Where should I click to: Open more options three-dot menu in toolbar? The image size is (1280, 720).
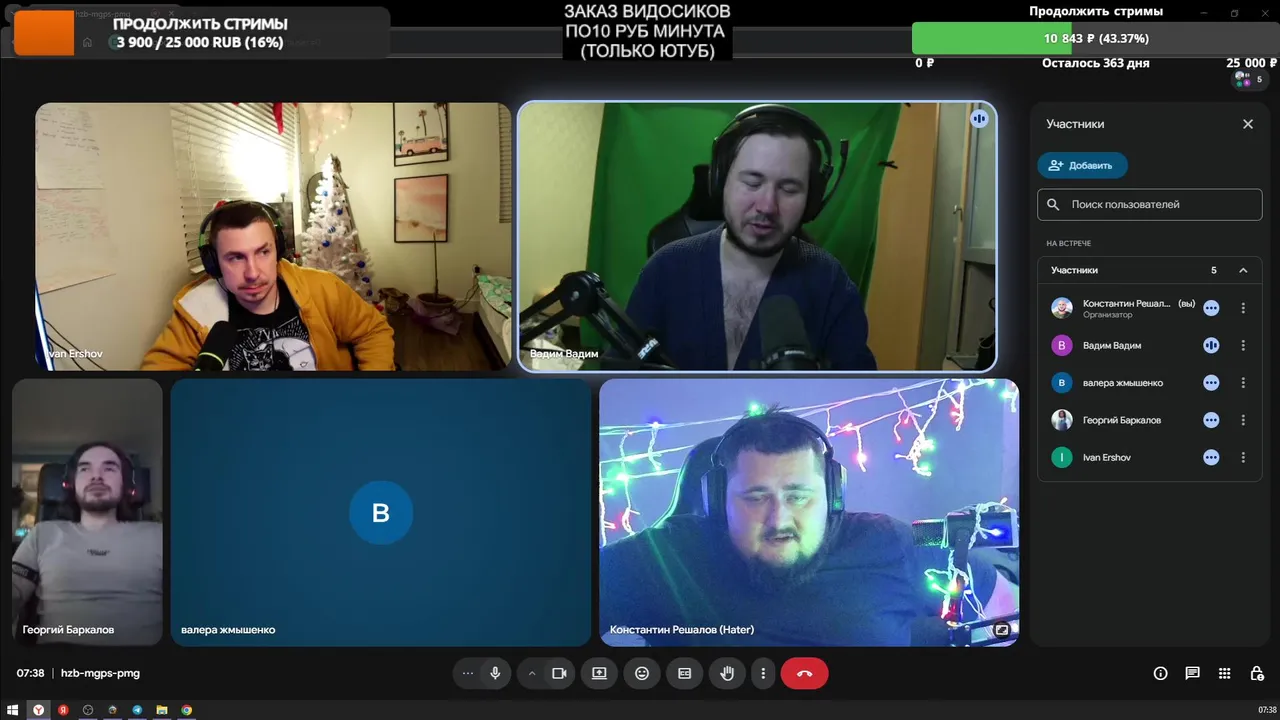[763, 673]
